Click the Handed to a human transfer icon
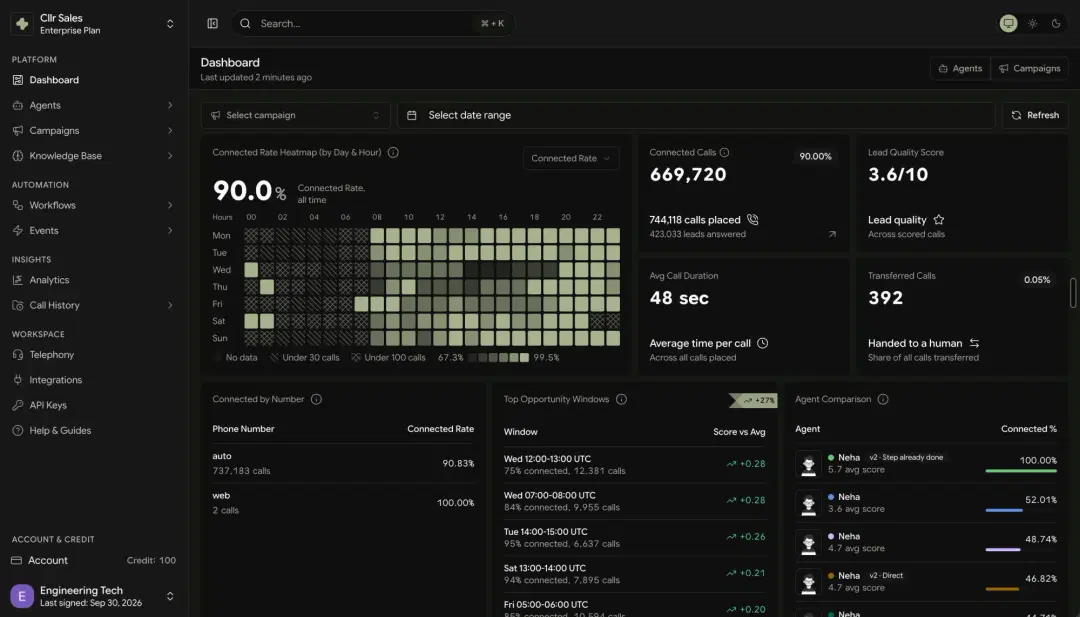 pos(974,343)
